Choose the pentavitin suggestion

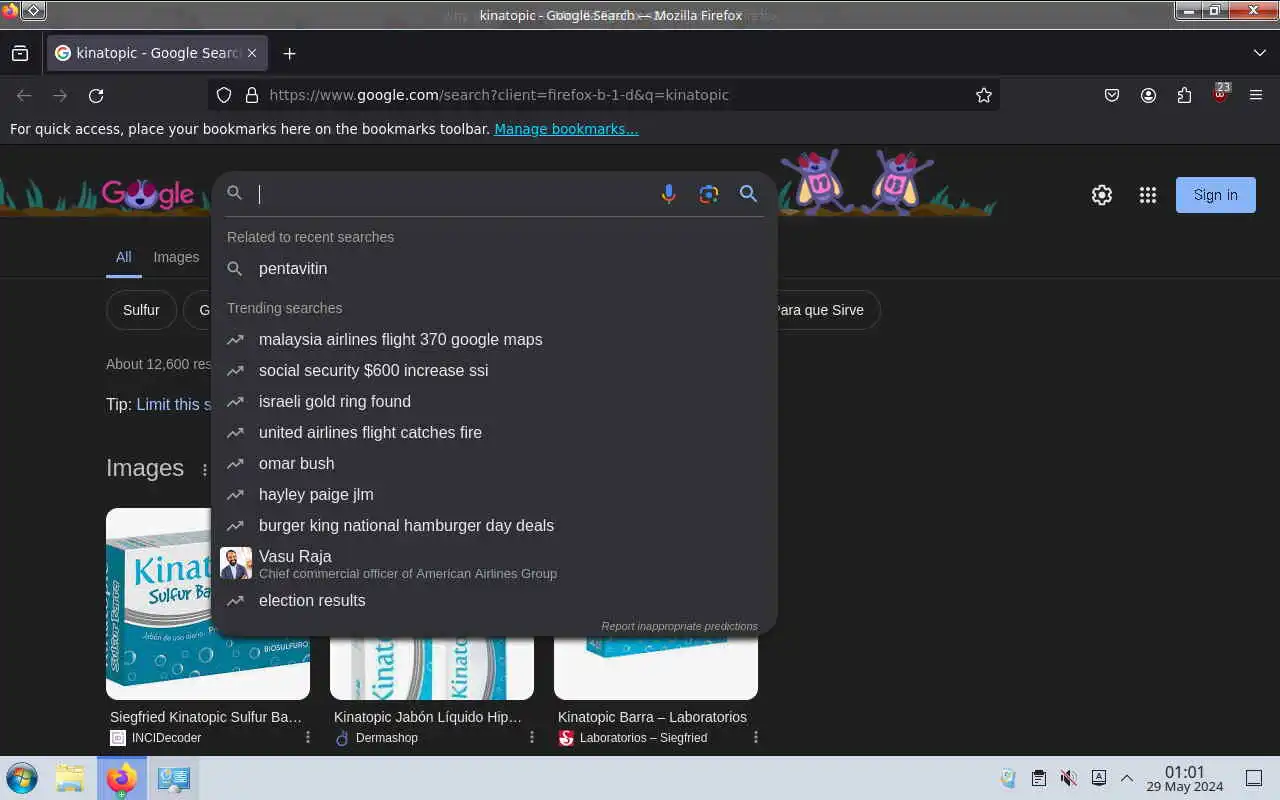[495, 268]
